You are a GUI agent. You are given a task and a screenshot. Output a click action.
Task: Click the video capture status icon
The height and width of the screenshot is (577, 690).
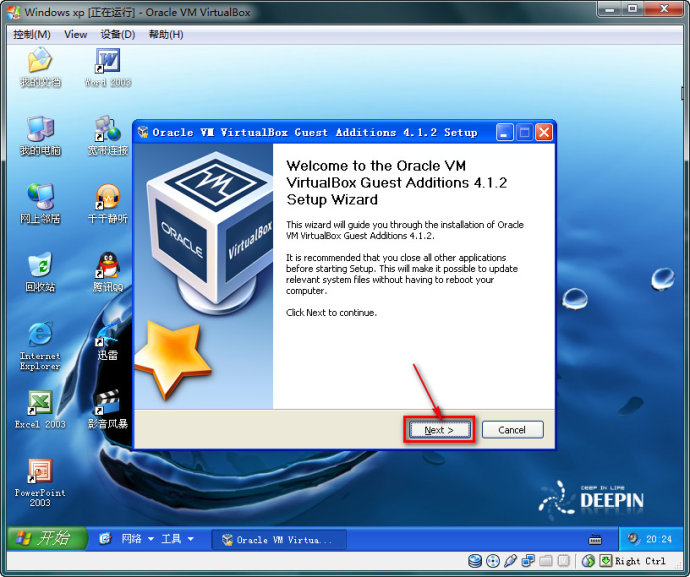pyautogui.click(x=563, y=561)
